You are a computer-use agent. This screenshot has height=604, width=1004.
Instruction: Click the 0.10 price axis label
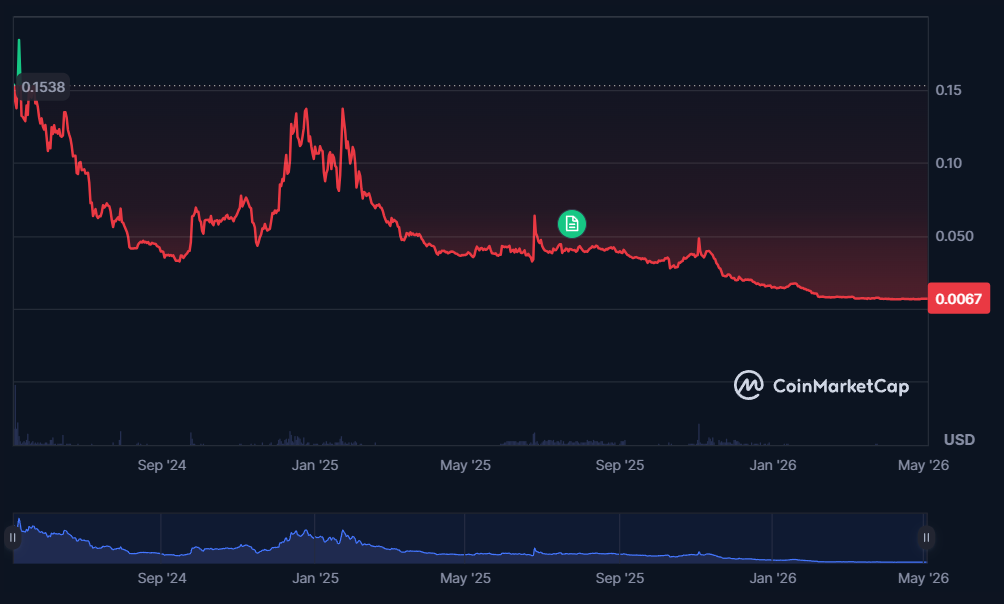pos(948,163)
